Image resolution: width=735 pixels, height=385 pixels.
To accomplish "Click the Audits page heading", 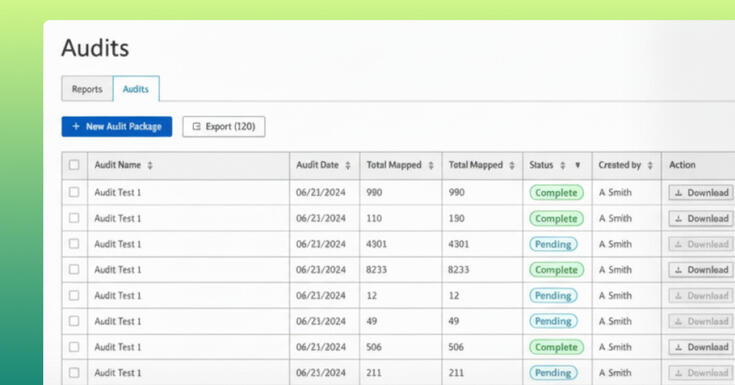I will tap(95, 48).
